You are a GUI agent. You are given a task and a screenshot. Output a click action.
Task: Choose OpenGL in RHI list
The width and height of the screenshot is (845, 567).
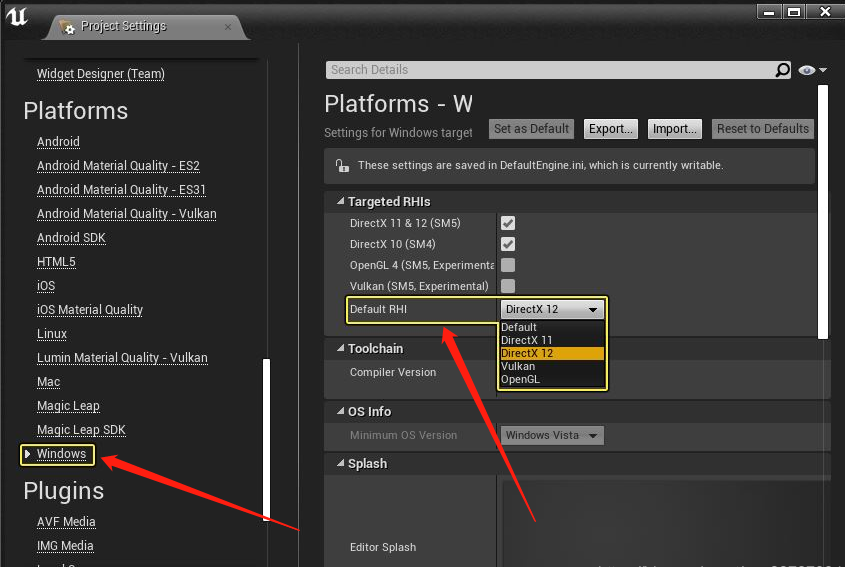coord(552,379)
